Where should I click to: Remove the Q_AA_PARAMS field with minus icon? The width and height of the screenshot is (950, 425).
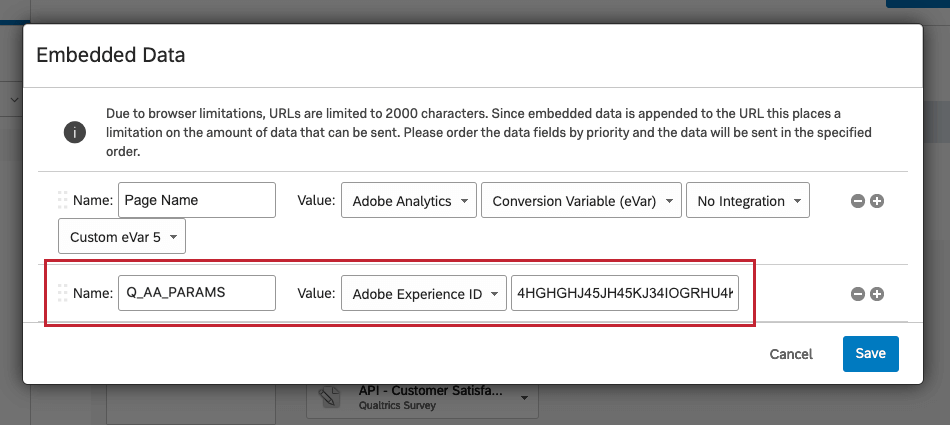857,294
